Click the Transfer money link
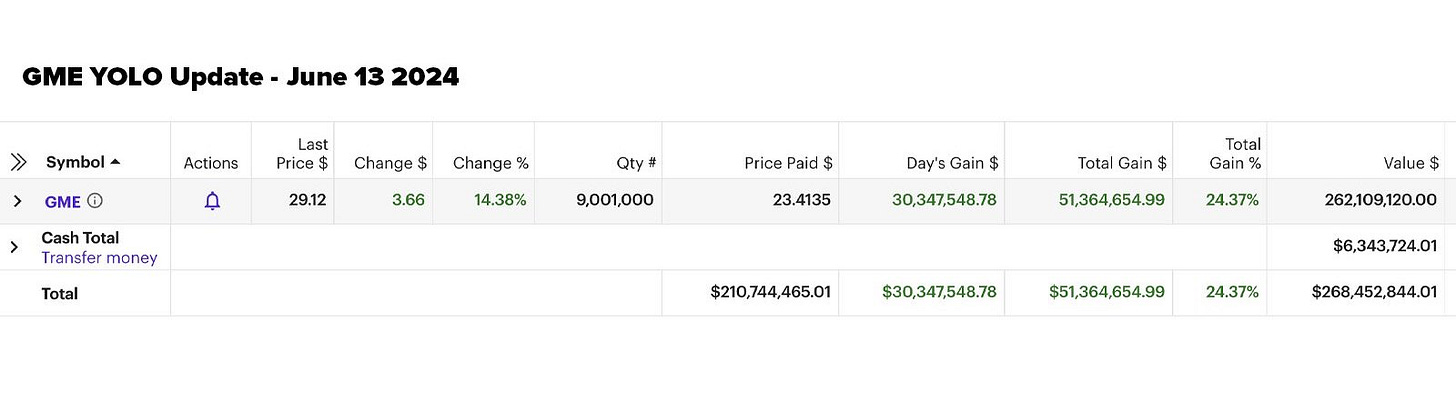 point(99,258)
